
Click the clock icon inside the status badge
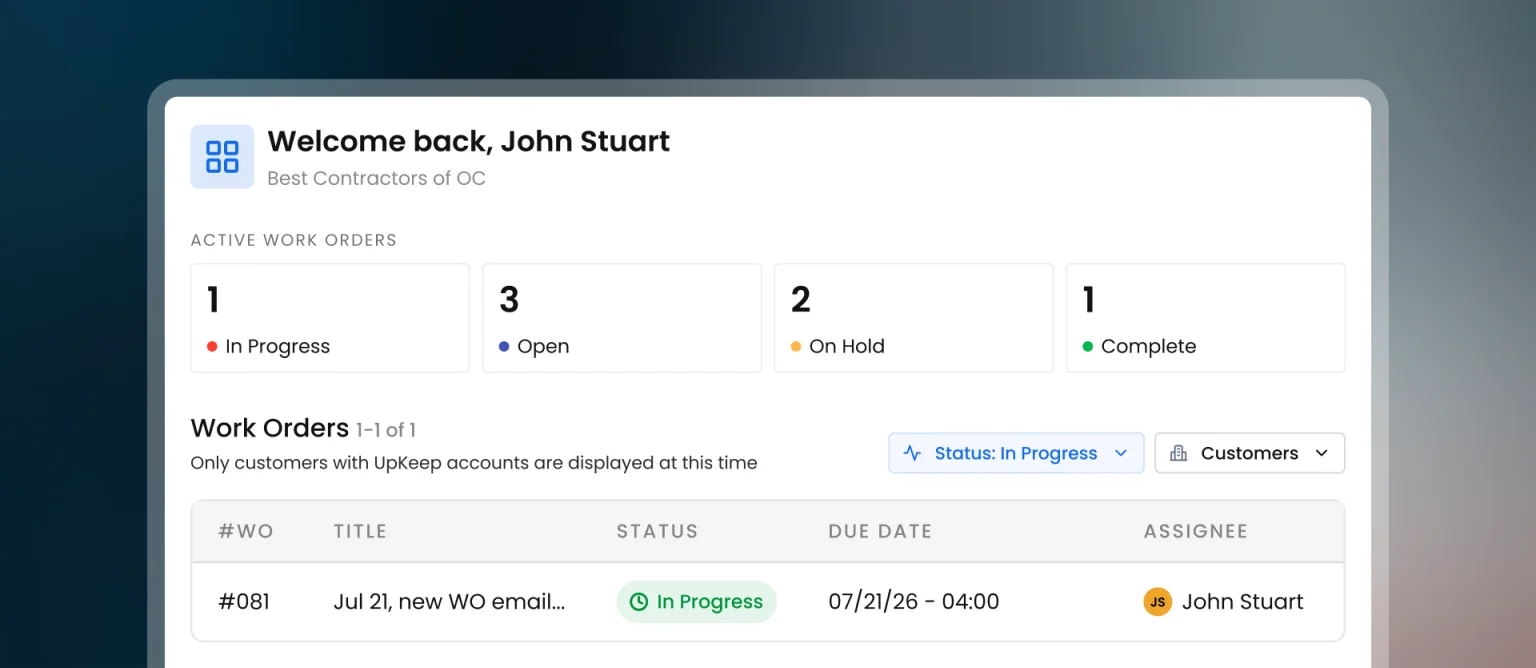[639, 602]
